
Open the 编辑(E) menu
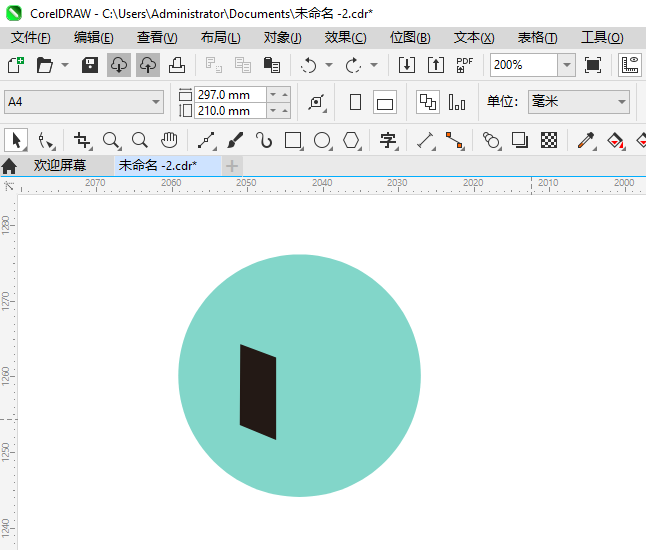[x=94, y=38]
